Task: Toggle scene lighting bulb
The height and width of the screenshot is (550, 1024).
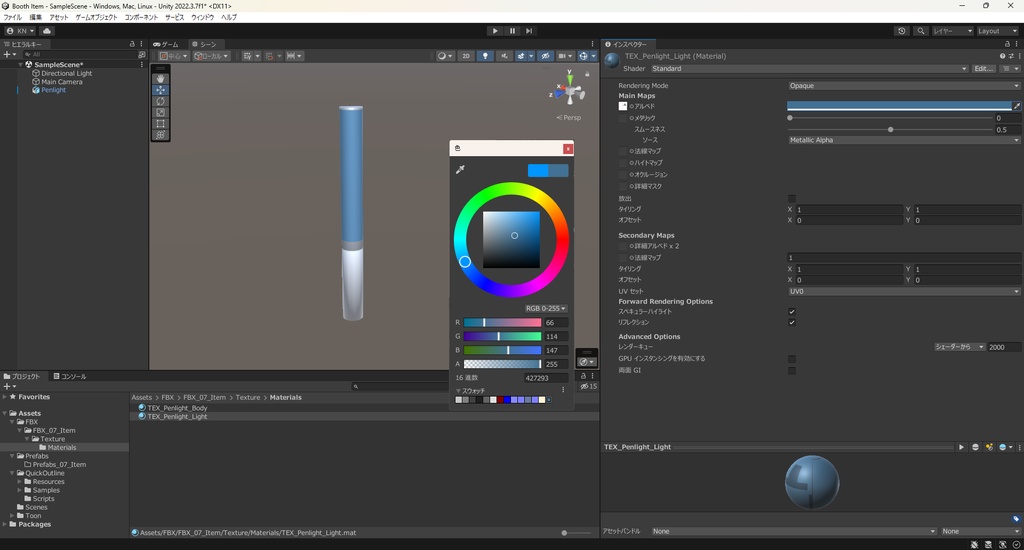Action: tap(485, 56)
